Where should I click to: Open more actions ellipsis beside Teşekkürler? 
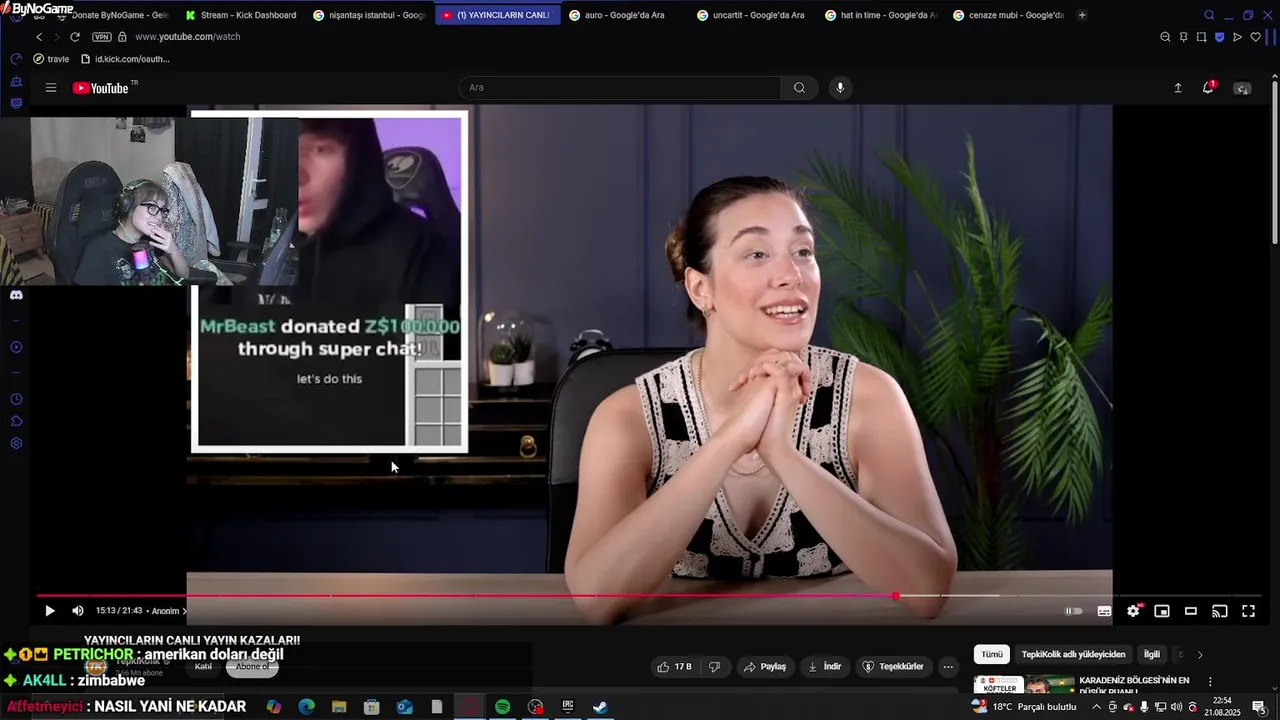pos(948,667)
